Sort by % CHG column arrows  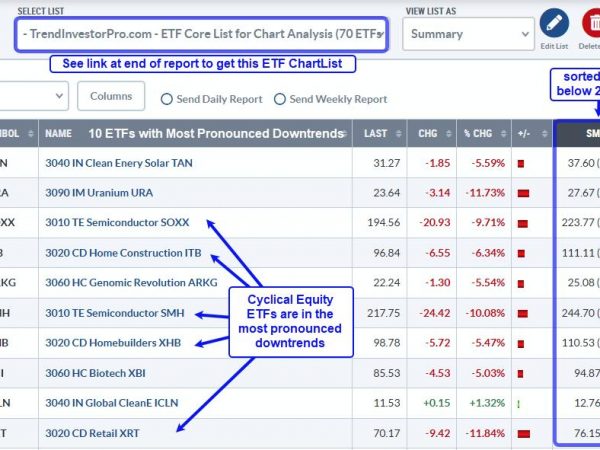(x=504, y=134)
